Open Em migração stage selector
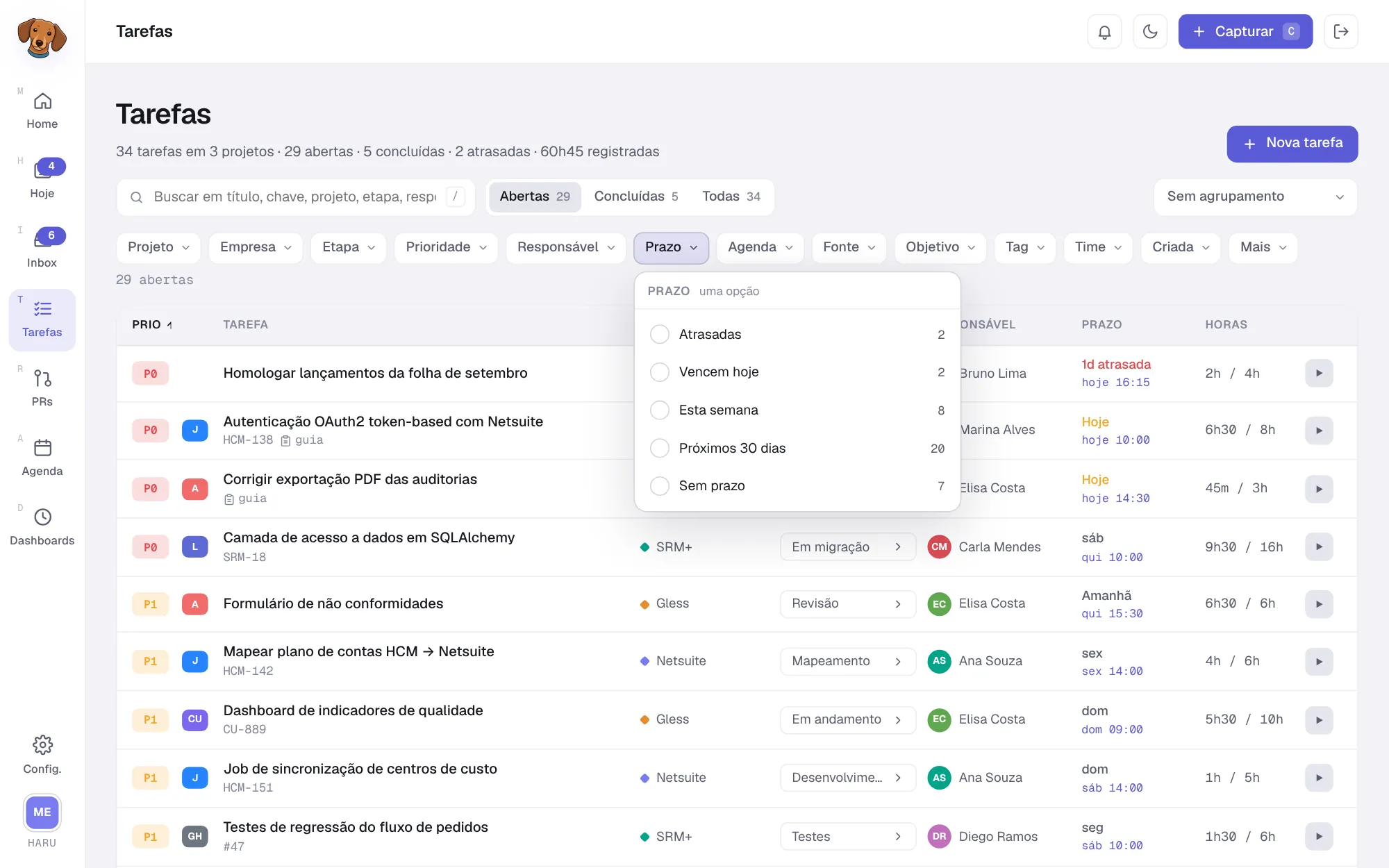Image resolution: width=1389 pixels, height=868 pixels. tap(847, 547)
